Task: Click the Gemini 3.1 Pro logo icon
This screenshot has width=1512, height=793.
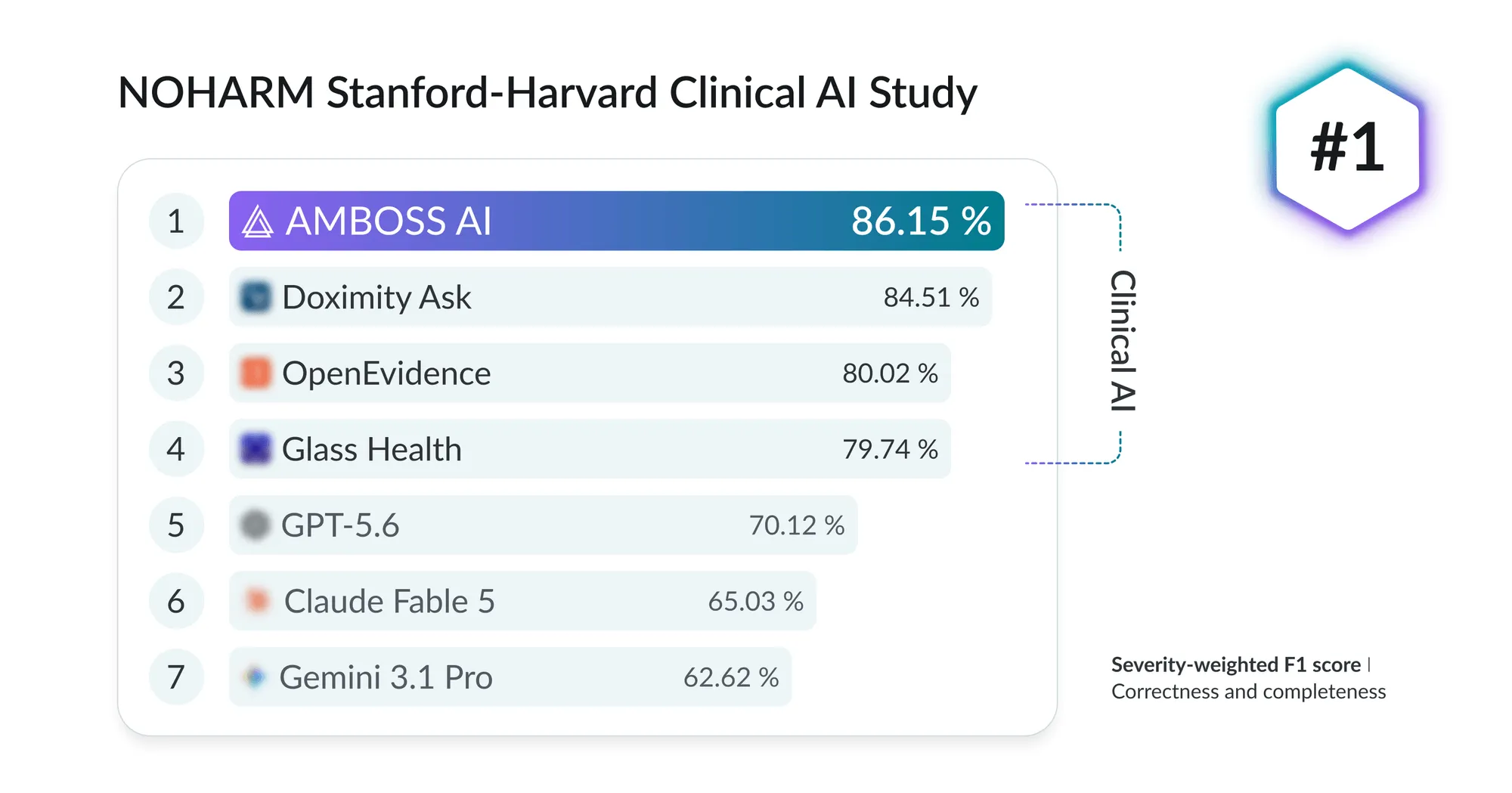Action: [x=256, y=677]
